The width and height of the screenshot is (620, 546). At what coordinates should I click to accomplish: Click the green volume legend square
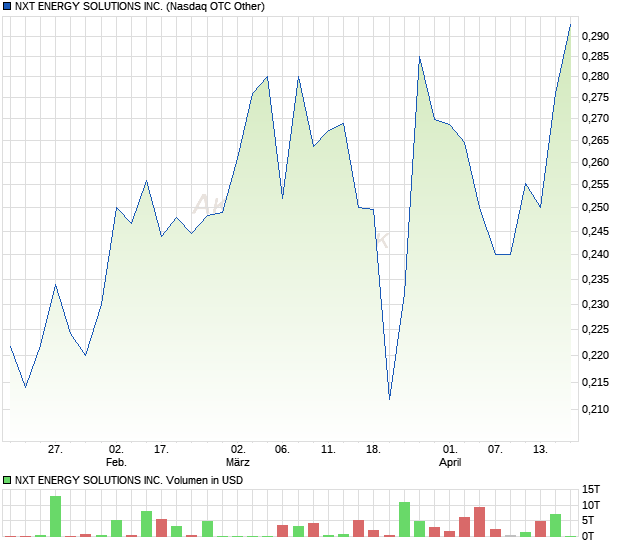[7, 480]
